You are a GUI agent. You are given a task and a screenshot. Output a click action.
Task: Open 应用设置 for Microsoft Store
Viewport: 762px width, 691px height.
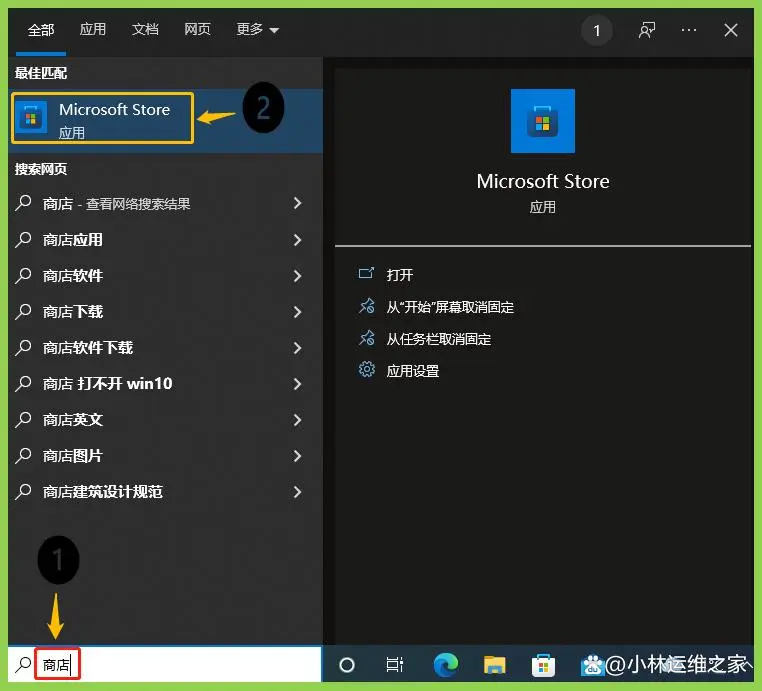coord(413,371)
